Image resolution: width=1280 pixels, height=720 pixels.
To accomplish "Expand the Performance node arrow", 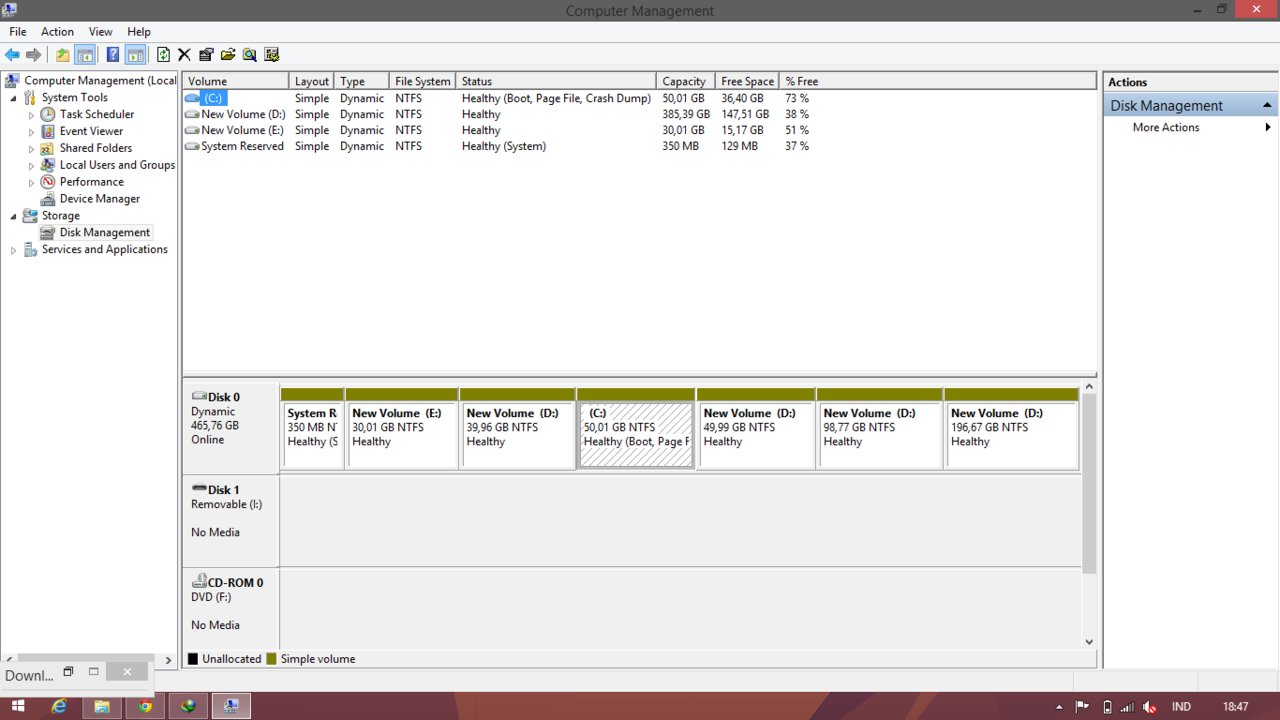I will [31, 183].
